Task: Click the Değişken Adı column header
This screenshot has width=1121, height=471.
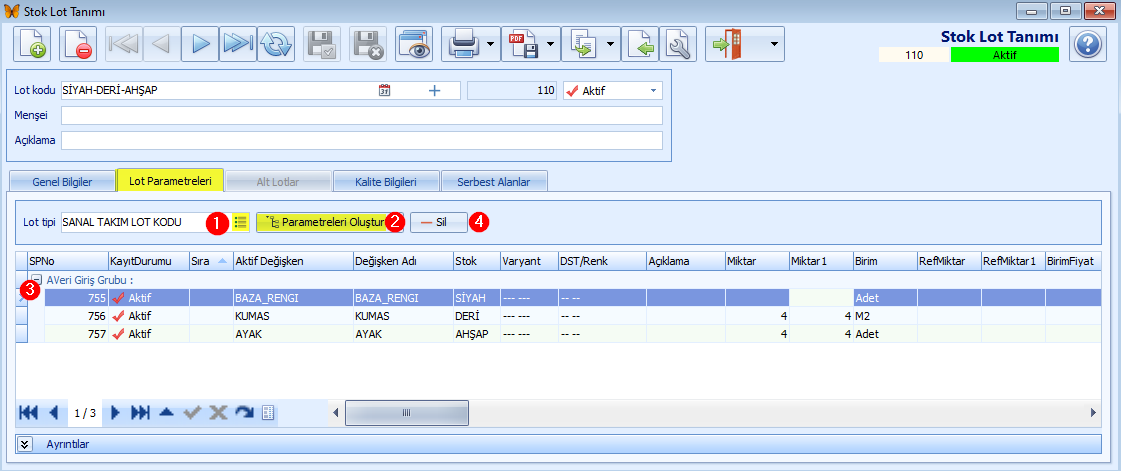Action: [x=403, y=261]
